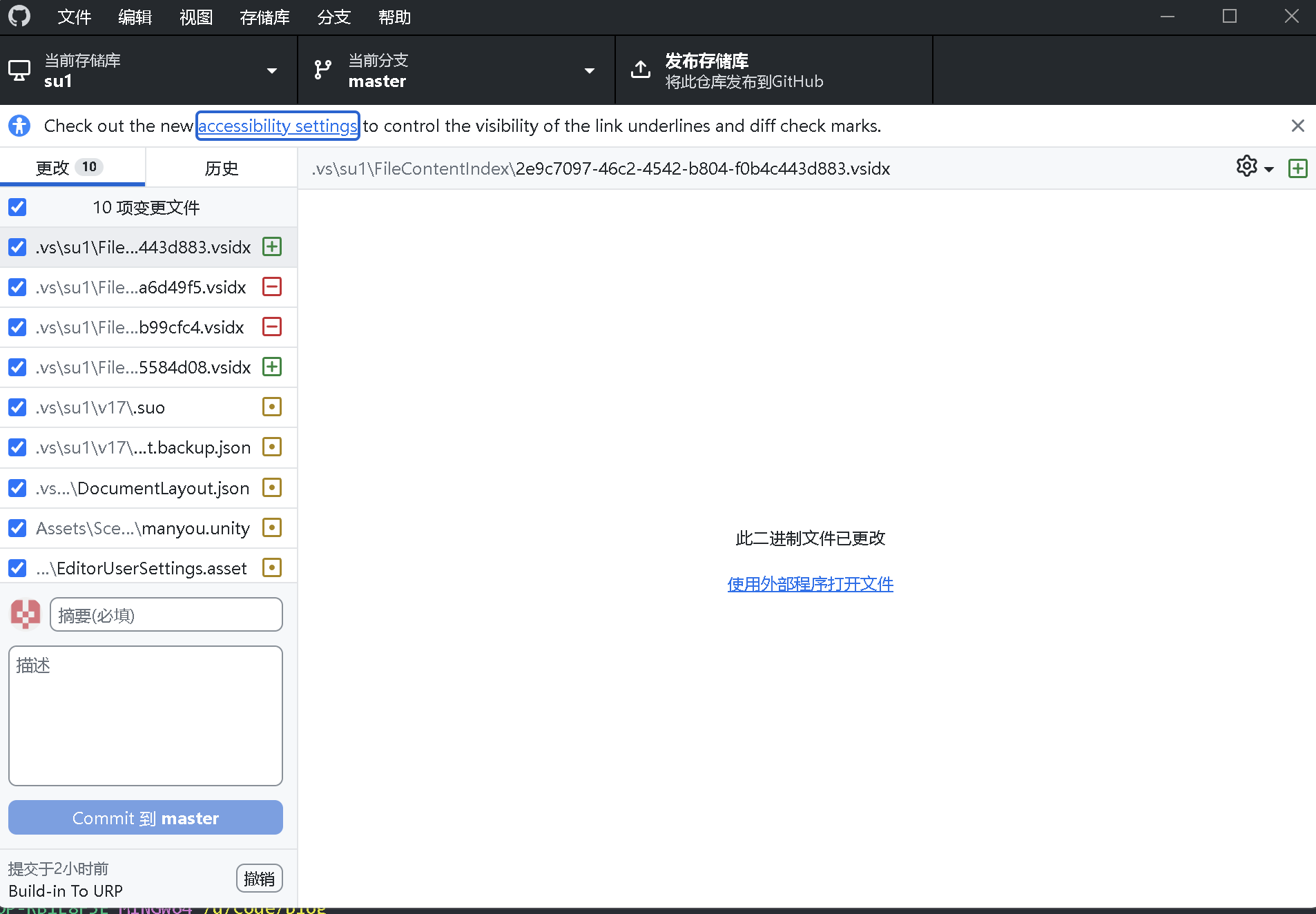This screenshot has width=1316, height=914.
Task: Open the 文件 menu
Action: coord(75,17)
